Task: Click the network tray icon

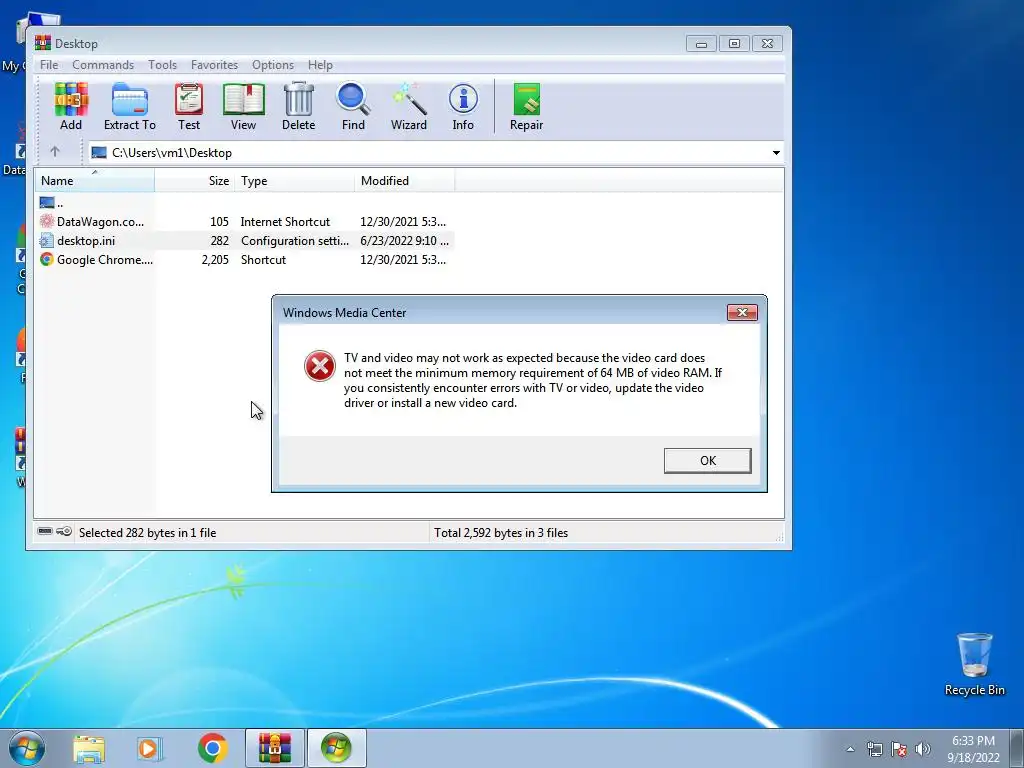Action: coord(874,749)
